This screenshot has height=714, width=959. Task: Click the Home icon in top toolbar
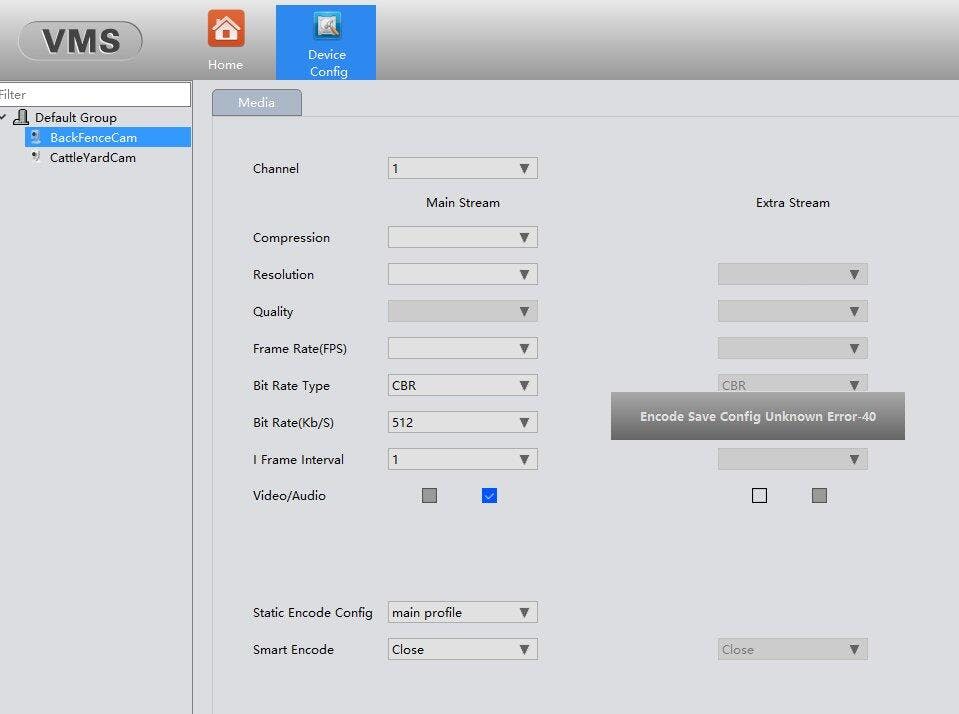point(226,29)
